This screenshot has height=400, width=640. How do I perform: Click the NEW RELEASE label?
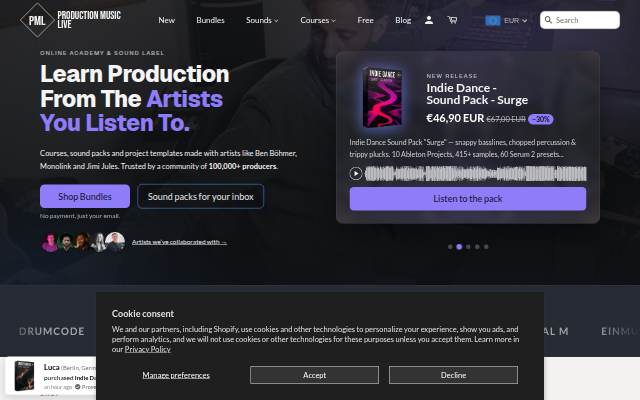point(452,76)
